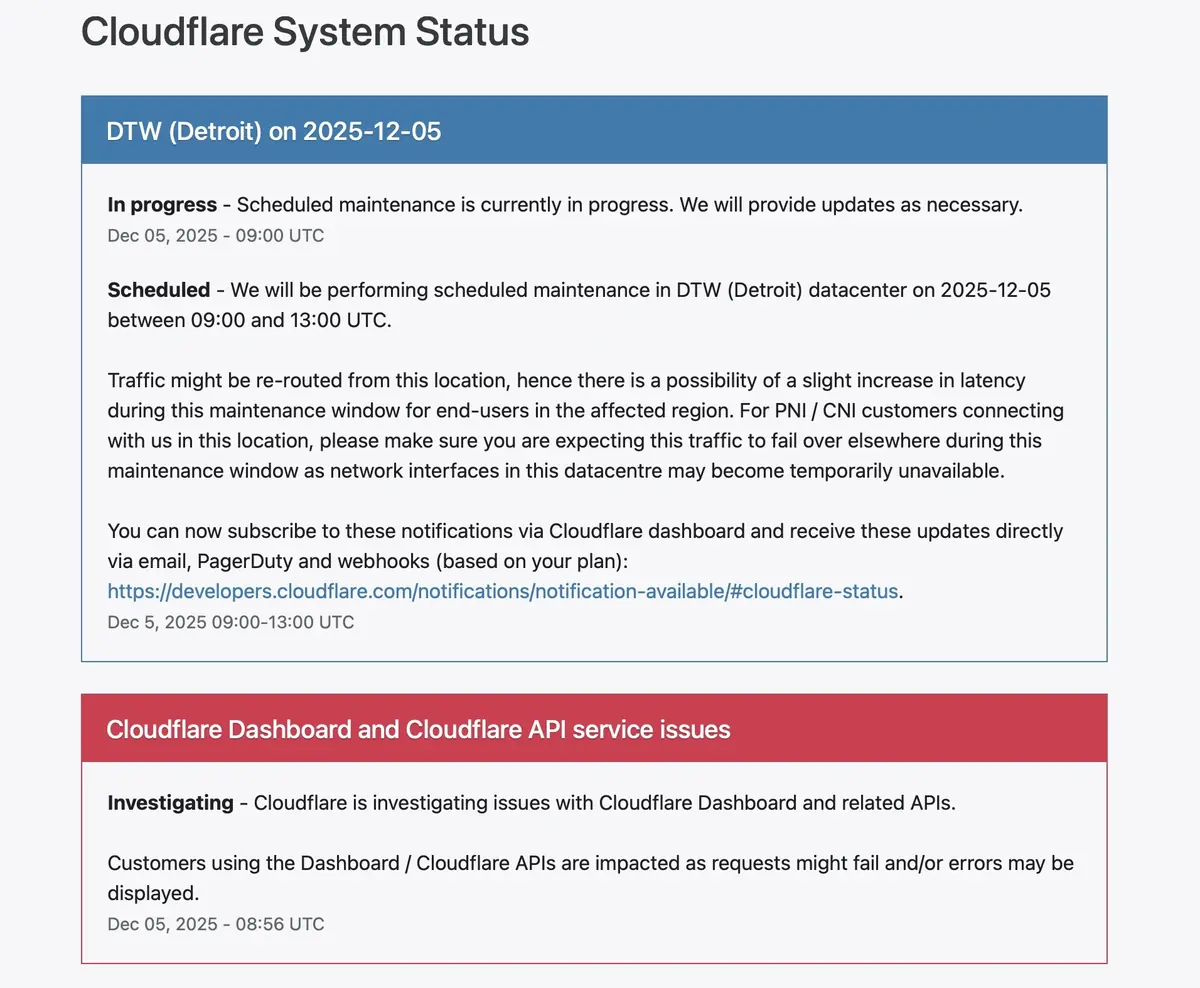Select the bold 'Scheduled' status label
The width and height of the screenshot is (1200, 988).
tap(158, 290)
